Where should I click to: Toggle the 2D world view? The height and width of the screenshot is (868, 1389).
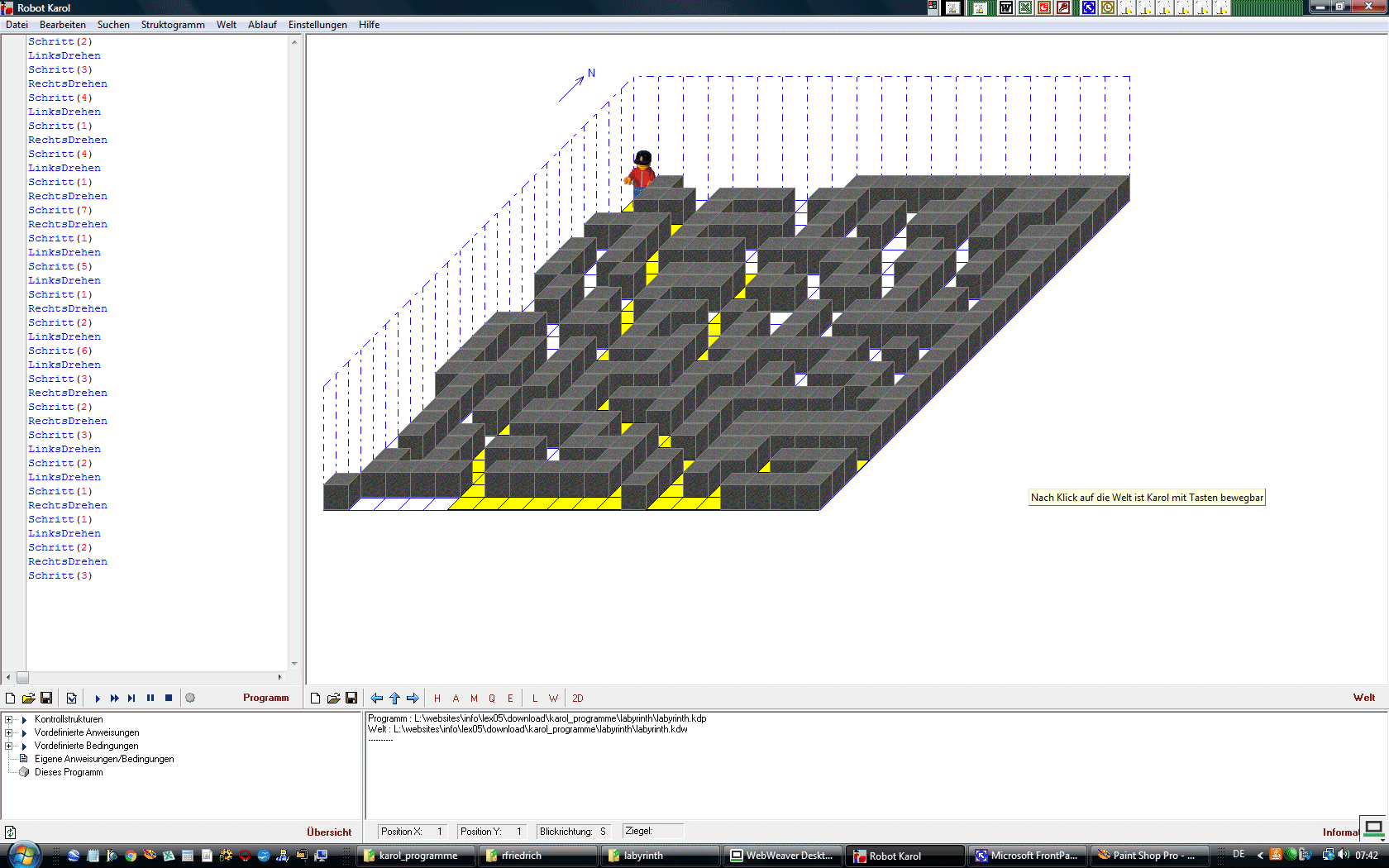pyautogui.click(x=577, y=698)
